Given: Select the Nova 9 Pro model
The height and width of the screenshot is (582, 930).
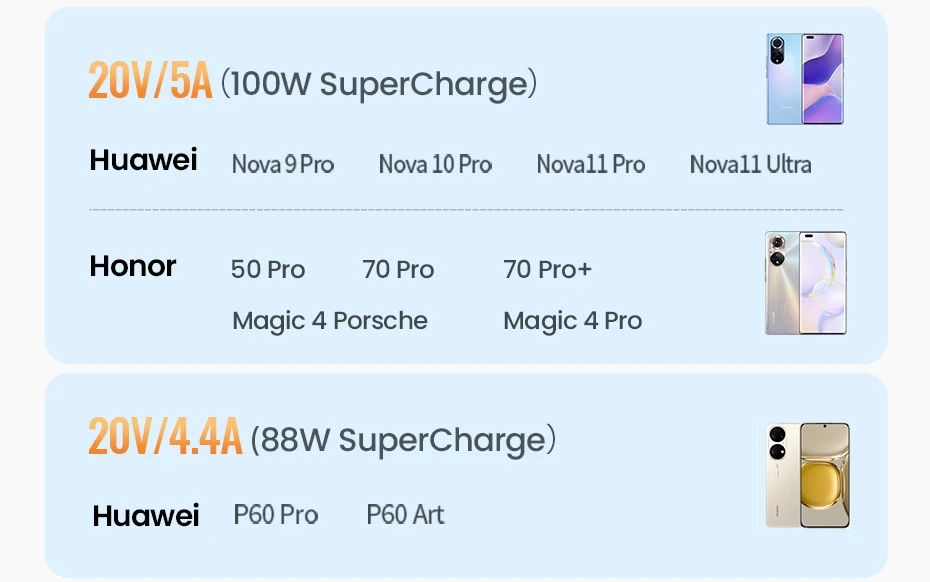Looking at the screenshot, I should coord(283,164).
